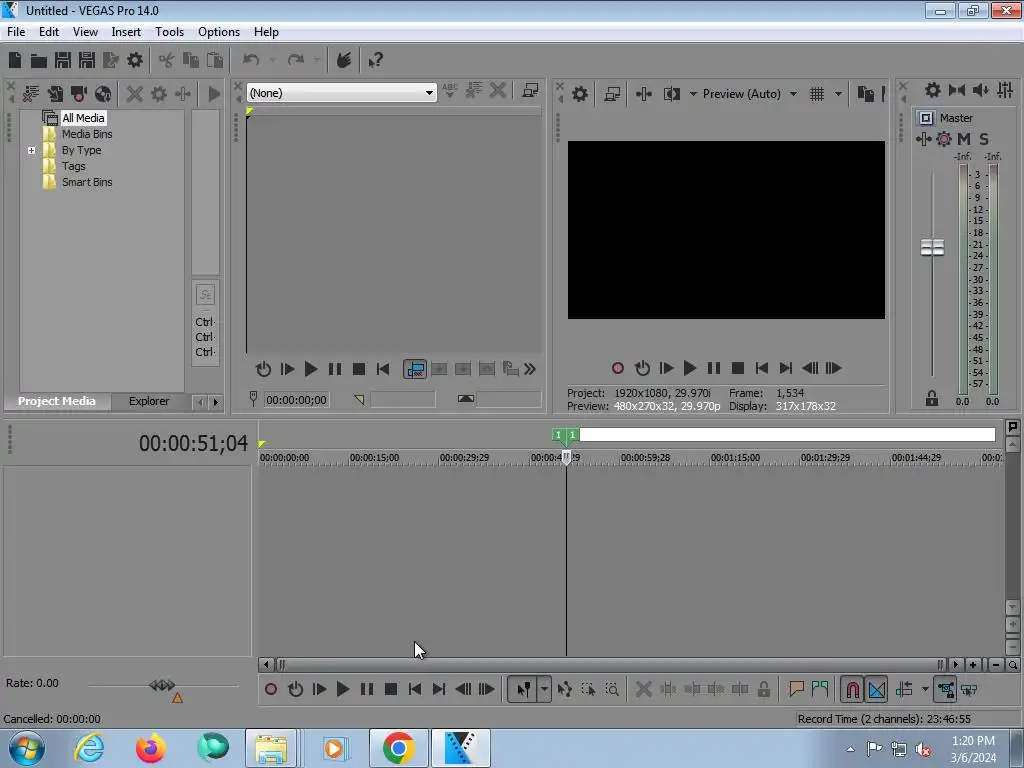Open undo history dropdown arrow
The image size is (1024, 768).
[272, 60]
